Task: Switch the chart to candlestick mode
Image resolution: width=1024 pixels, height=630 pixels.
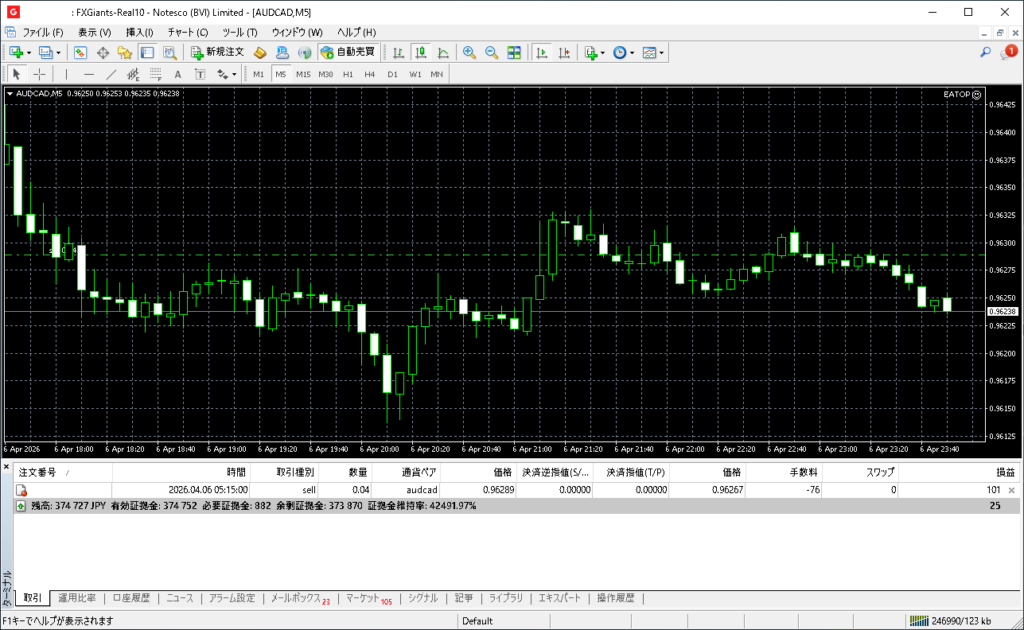Action: pos(421,52)
